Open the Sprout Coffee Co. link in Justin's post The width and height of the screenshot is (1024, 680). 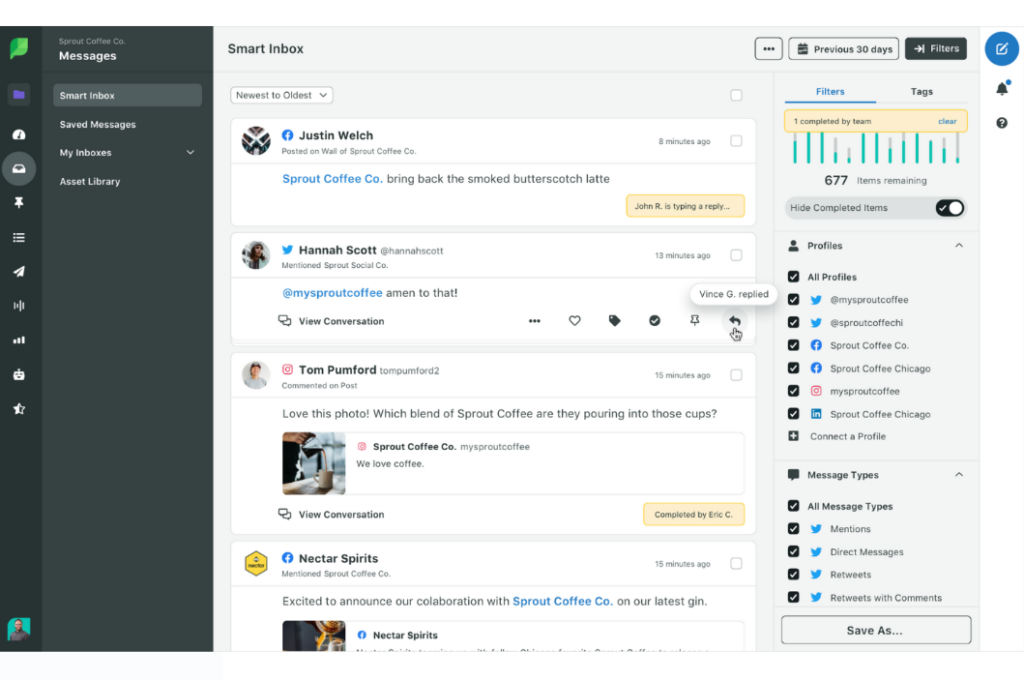pyautogui.click(x=332, y=179)
